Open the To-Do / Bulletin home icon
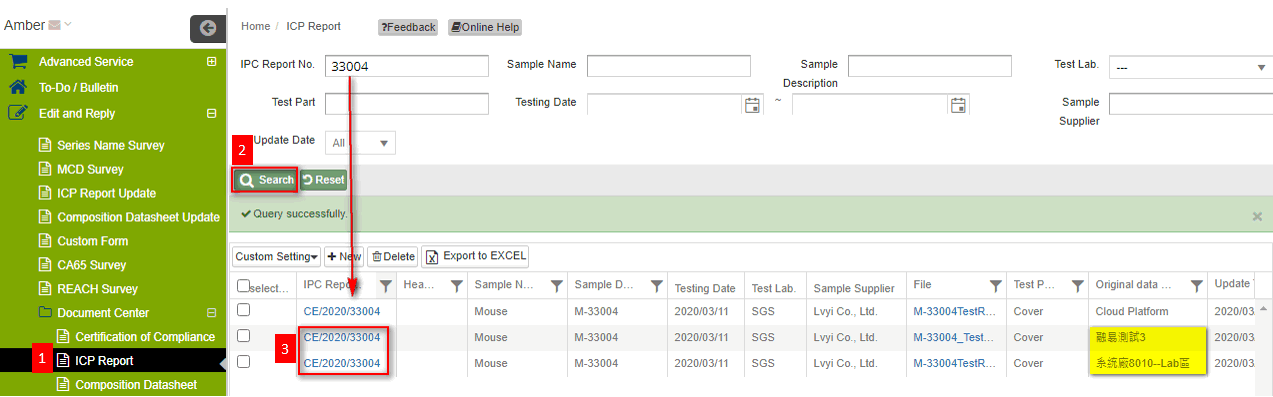1273x397 pixels. point(17,87)
